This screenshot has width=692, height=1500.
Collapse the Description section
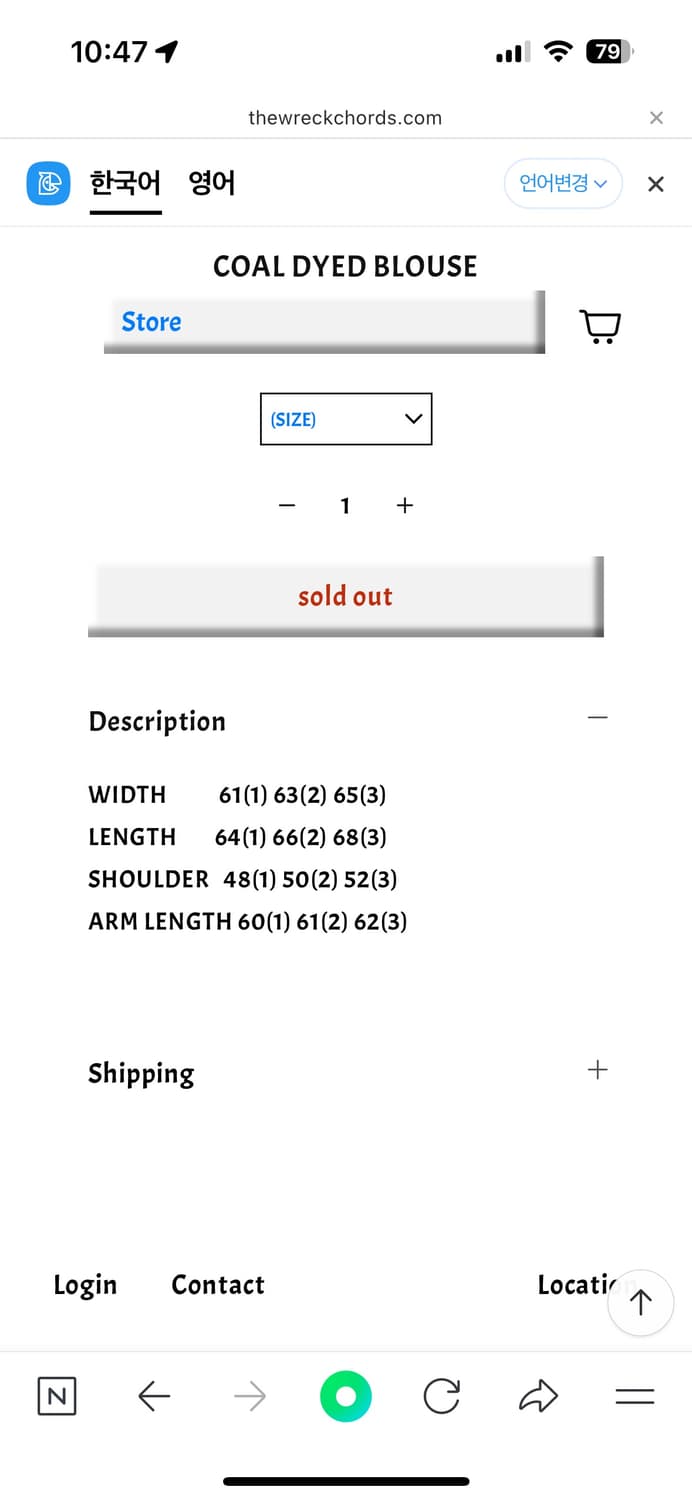pyautogui.click(x=598, y=718)
